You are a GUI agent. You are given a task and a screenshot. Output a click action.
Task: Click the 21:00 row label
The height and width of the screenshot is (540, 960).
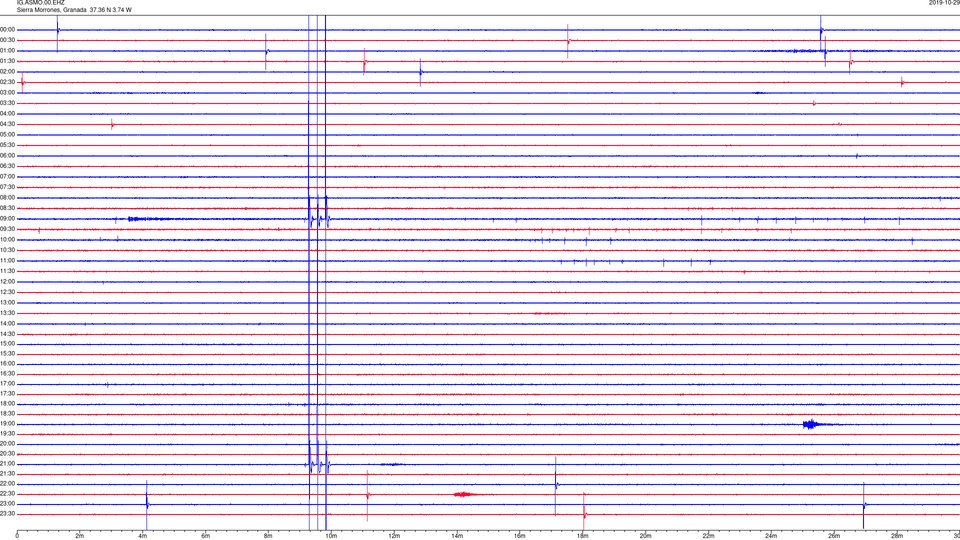(8, 464)
